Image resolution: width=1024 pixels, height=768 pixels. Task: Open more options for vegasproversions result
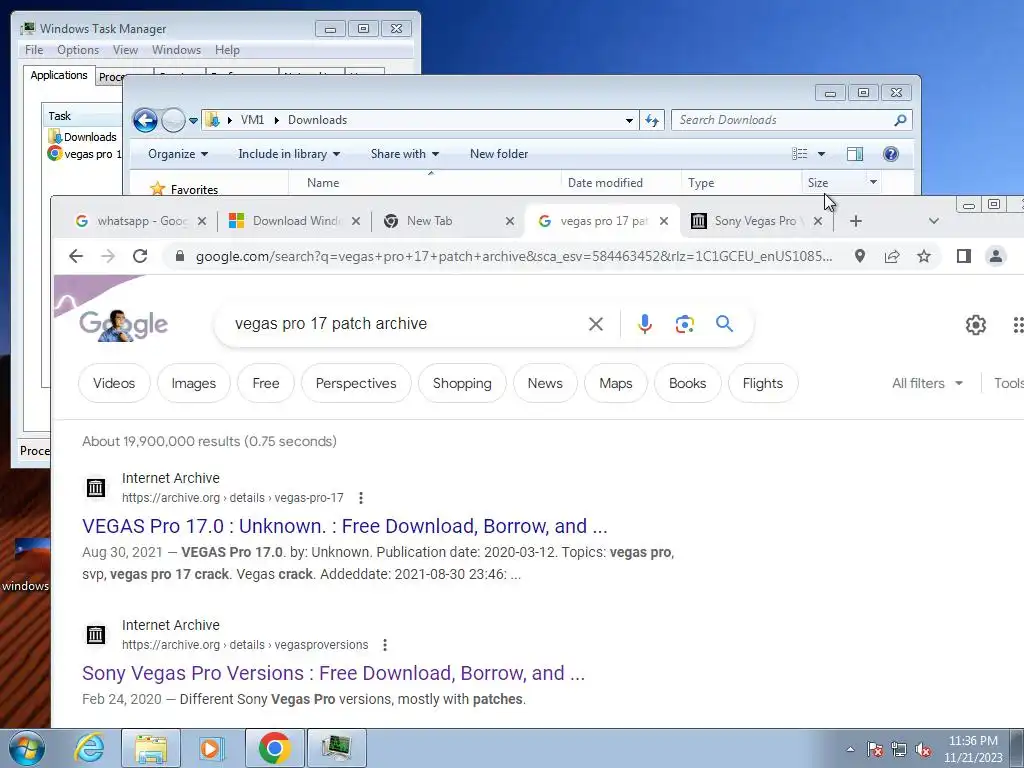385,645
